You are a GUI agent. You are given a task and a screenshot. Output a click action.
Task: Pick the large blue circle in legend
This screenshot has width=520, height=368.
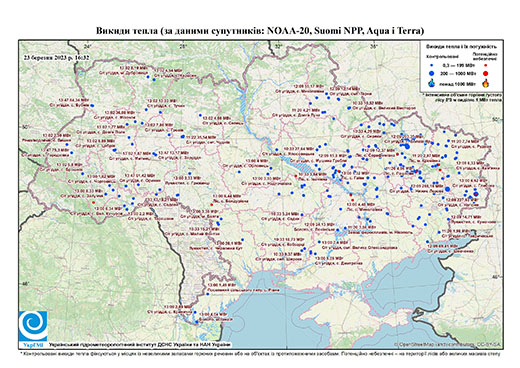tap(432, 73)
